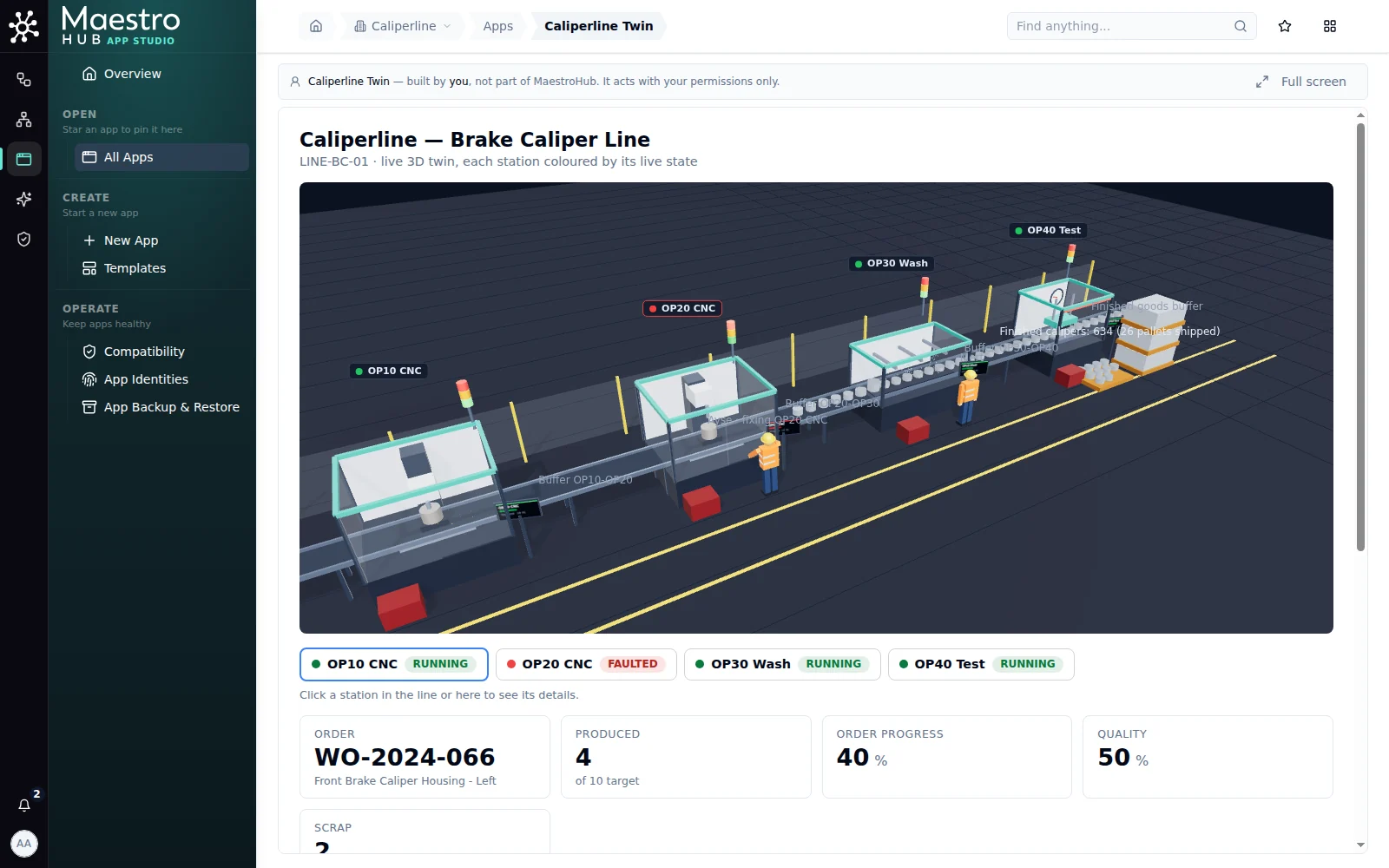Screen dimensions: 1389x868
Task: Click the home icon in breadcrumb
Action: [x=316, y=26]
